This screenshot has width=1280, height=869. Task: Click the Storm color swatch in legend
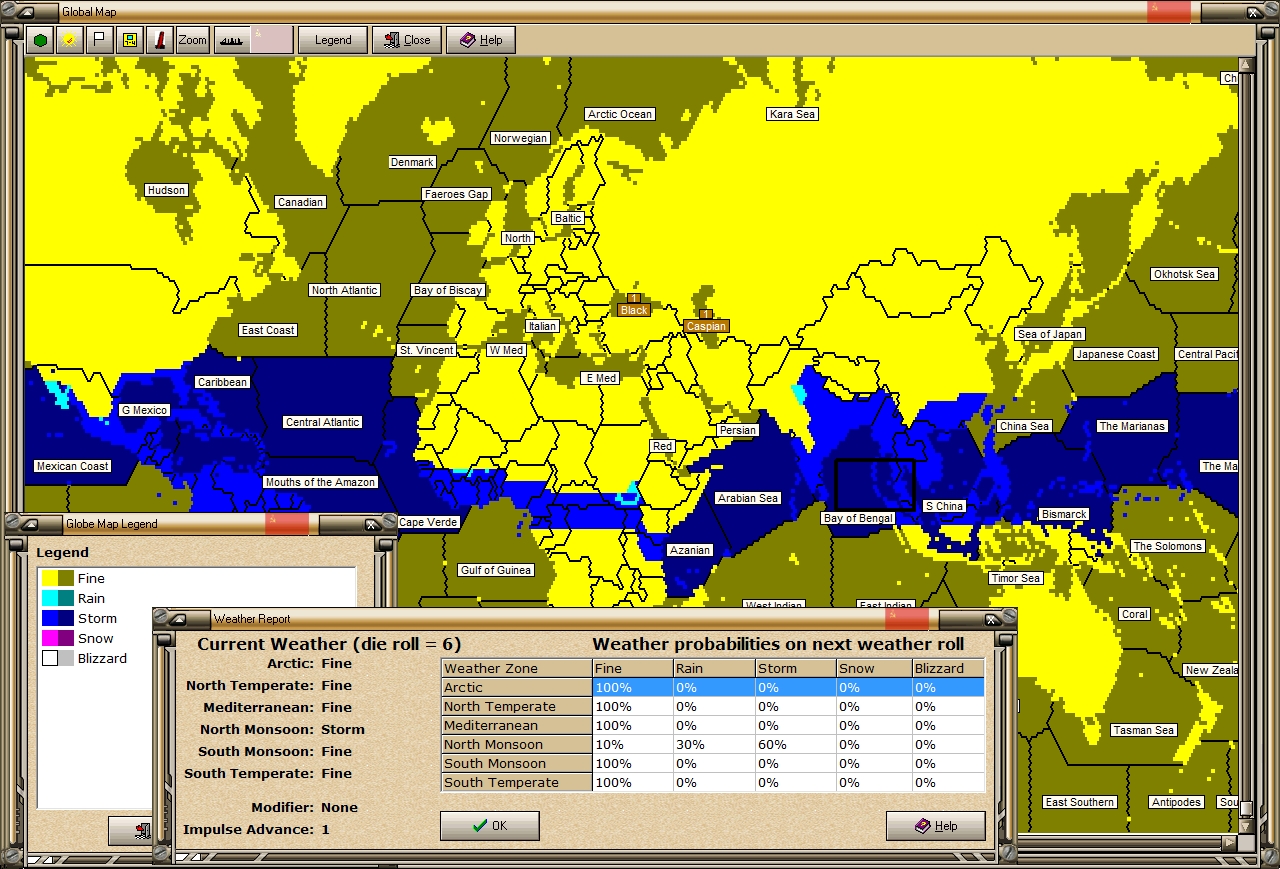tap(57, 618)
